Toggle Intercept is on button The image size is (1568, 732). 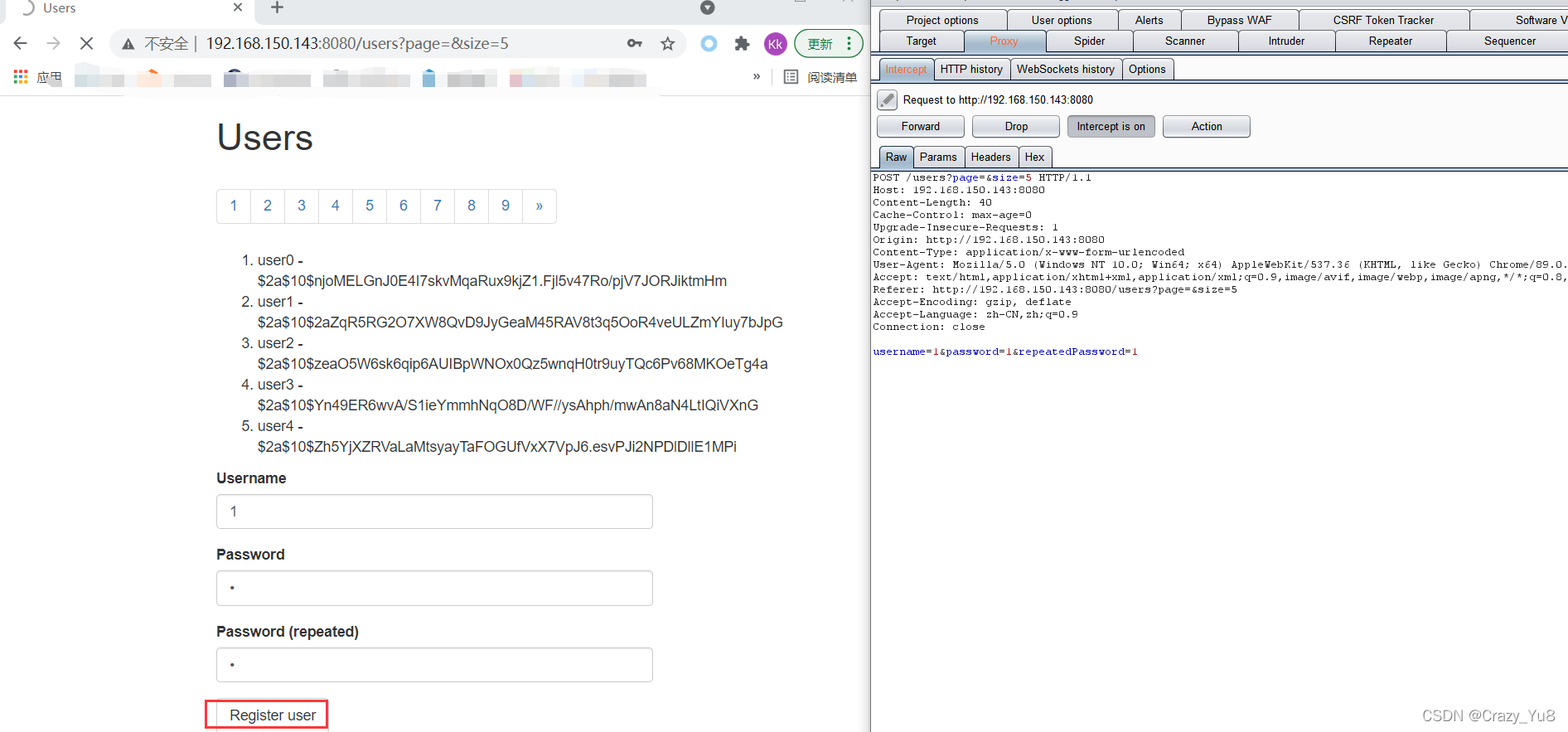1111,126
